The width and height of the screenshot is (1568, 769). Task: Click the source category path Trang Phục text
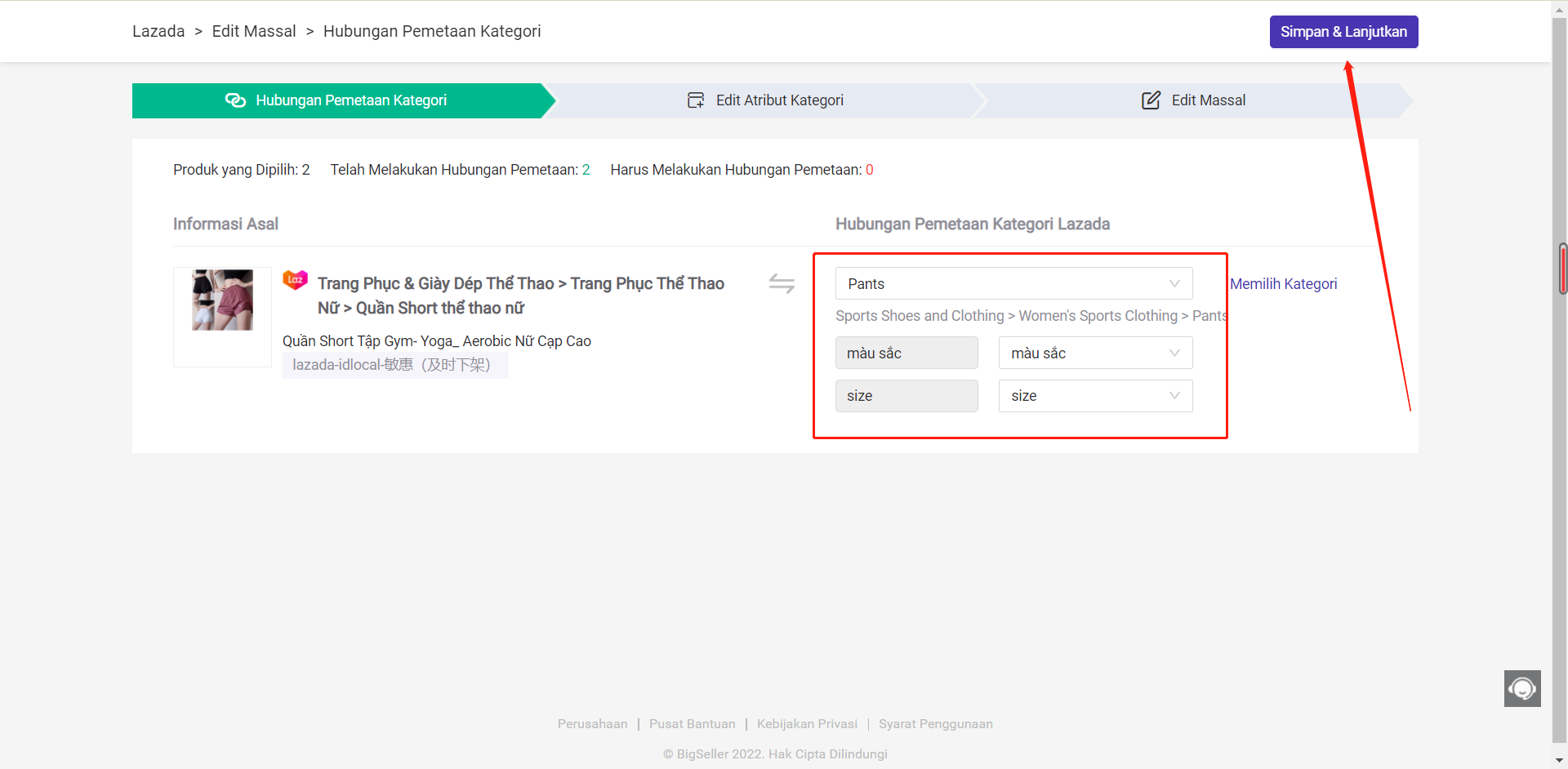521,296
